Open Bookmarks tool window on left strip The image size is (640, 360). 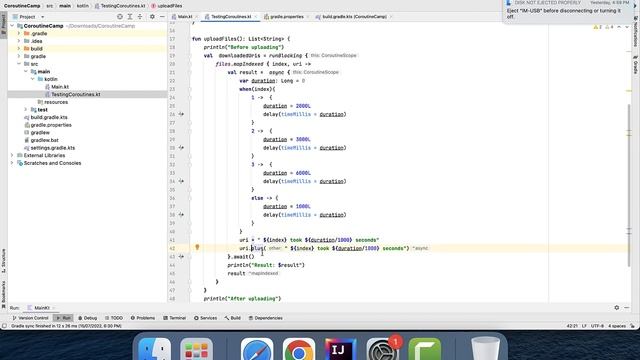click(x=3, y=294)
